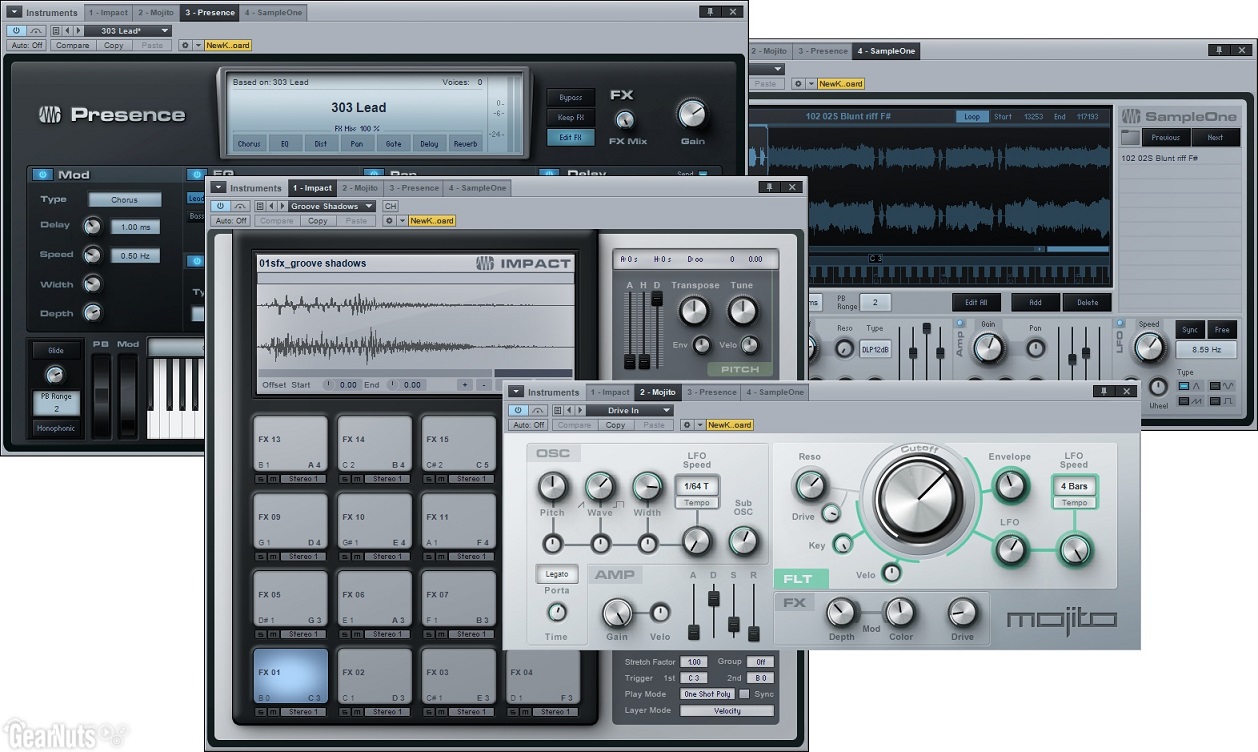Viewport: 1258px width, 752px height.
Task: Enable Keep FX in Presence
Action: 570,117
